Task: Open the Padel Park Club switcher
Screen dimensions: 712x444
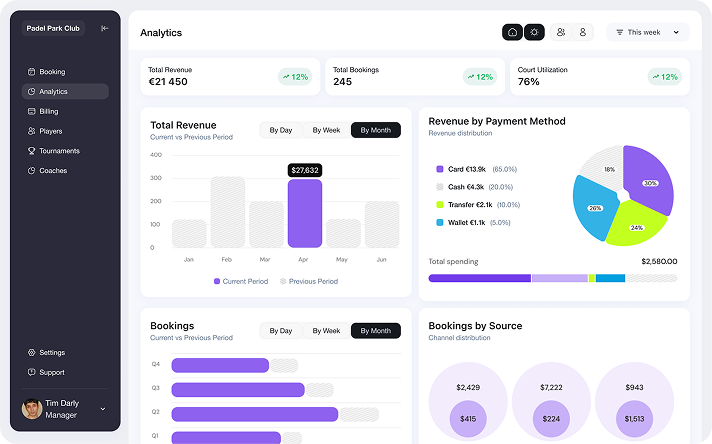Action: pos(55,28)
